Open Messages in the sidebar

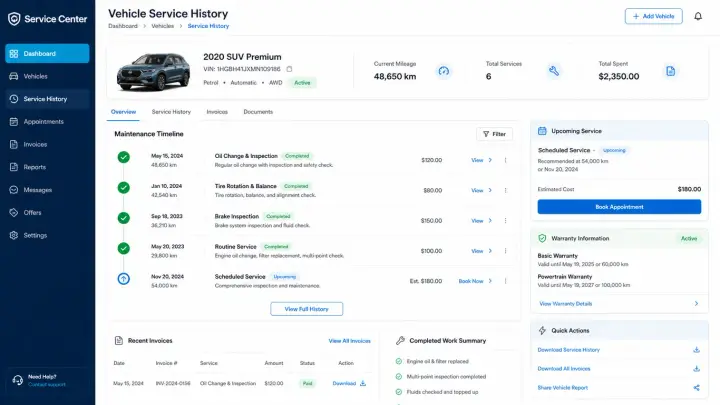coord(47,190)
